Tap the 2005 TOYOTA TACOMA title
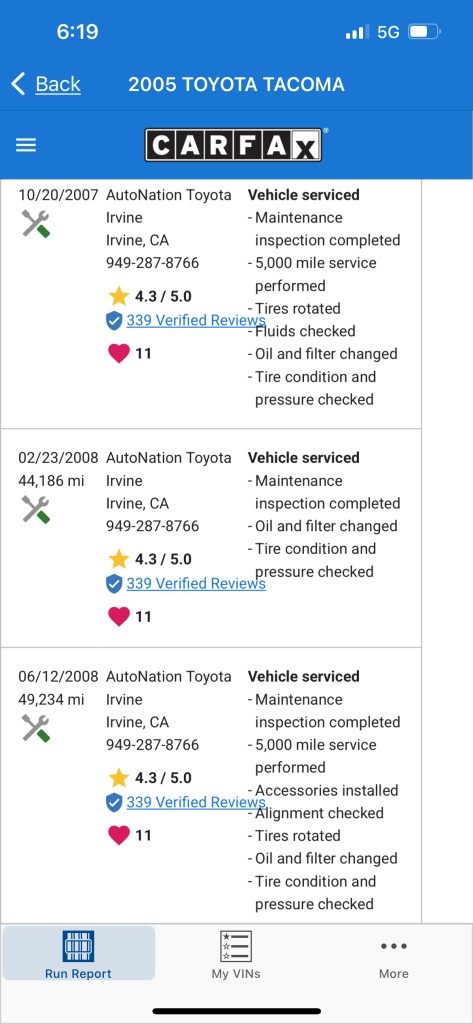The image size is (473, 1024). pos(236,84)
